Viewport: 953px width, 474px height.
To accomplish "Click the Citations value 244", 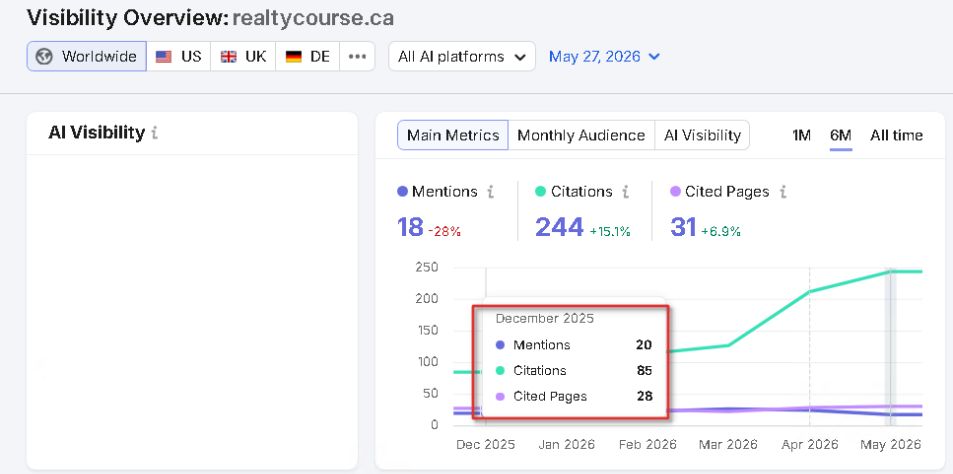I will click(x=559, y=227).
